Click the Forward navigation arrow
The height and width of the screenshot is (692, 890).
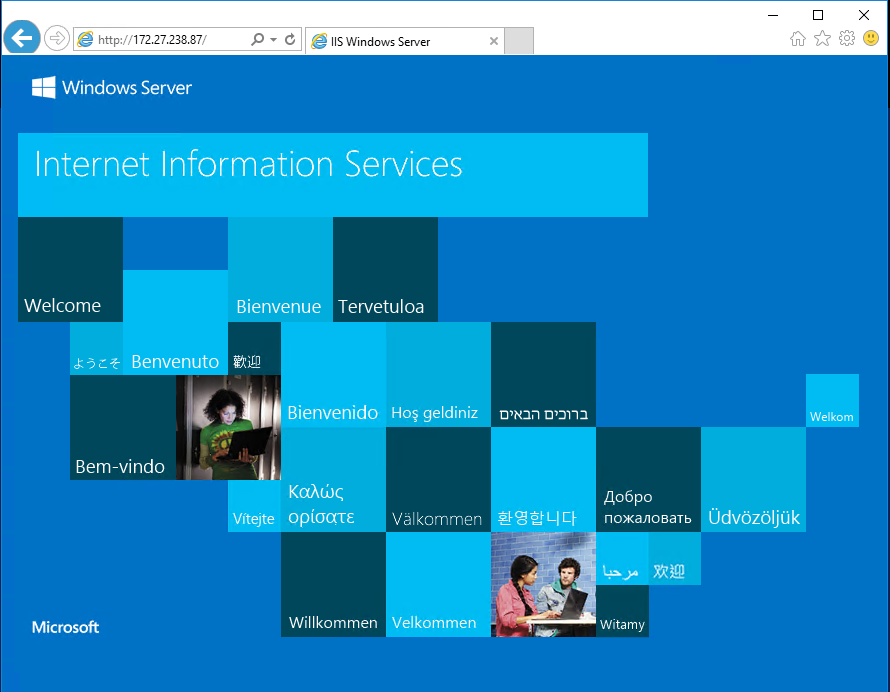57,39
